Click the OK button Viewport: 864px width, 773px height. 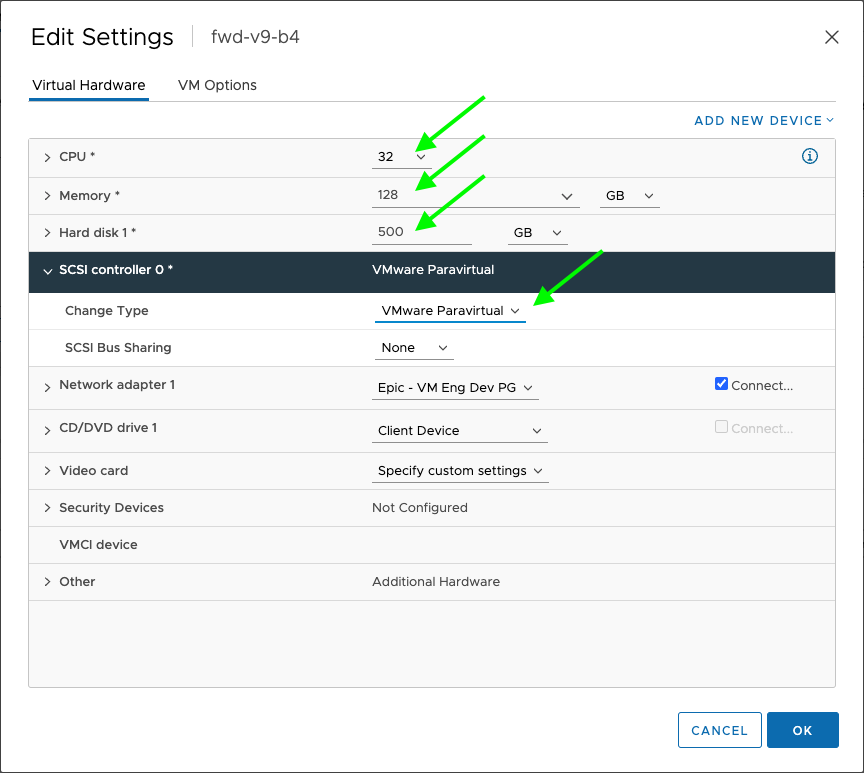point(802,730)
